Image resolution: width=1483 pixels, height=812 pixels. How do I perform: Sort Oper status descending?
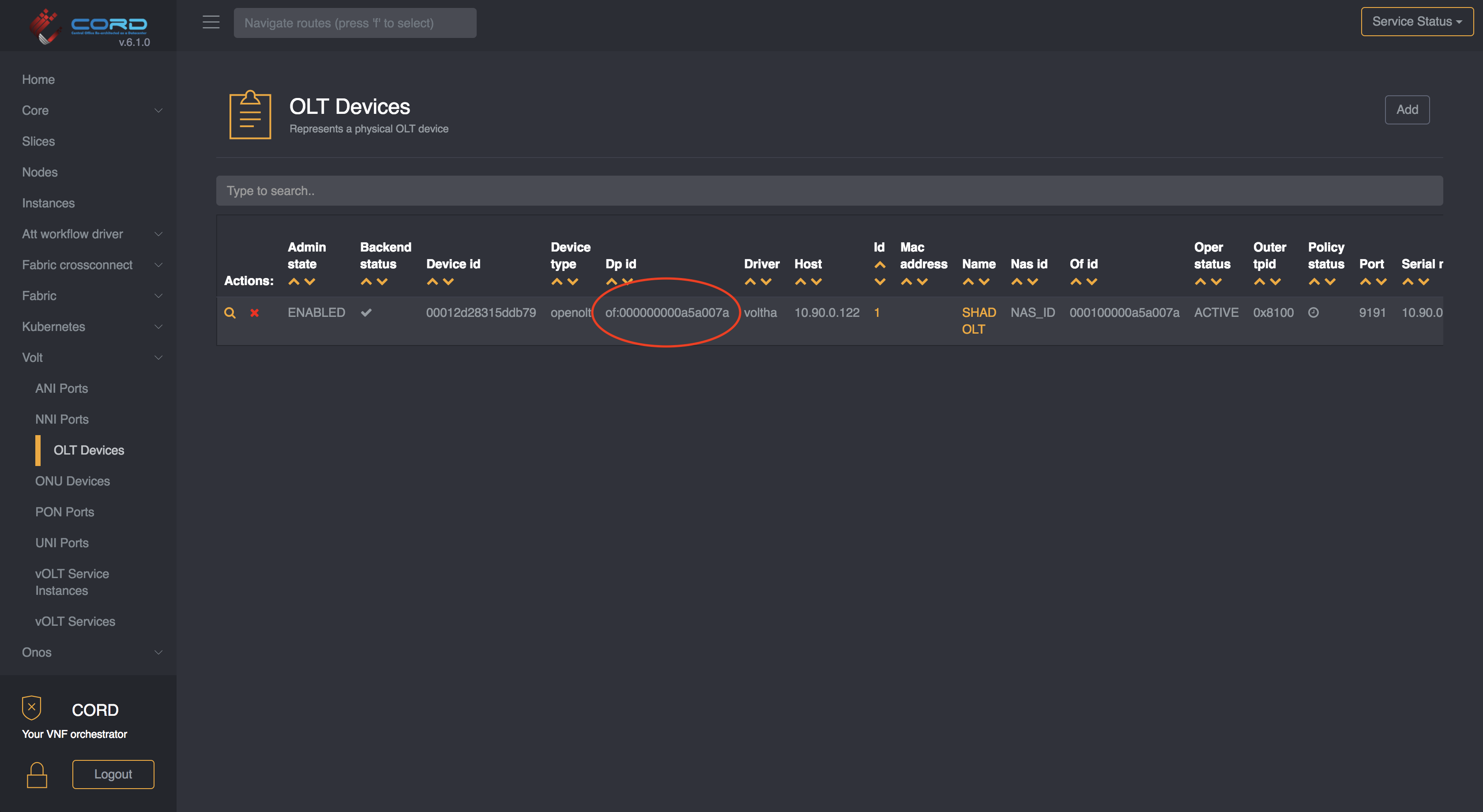click(1216, 282)
